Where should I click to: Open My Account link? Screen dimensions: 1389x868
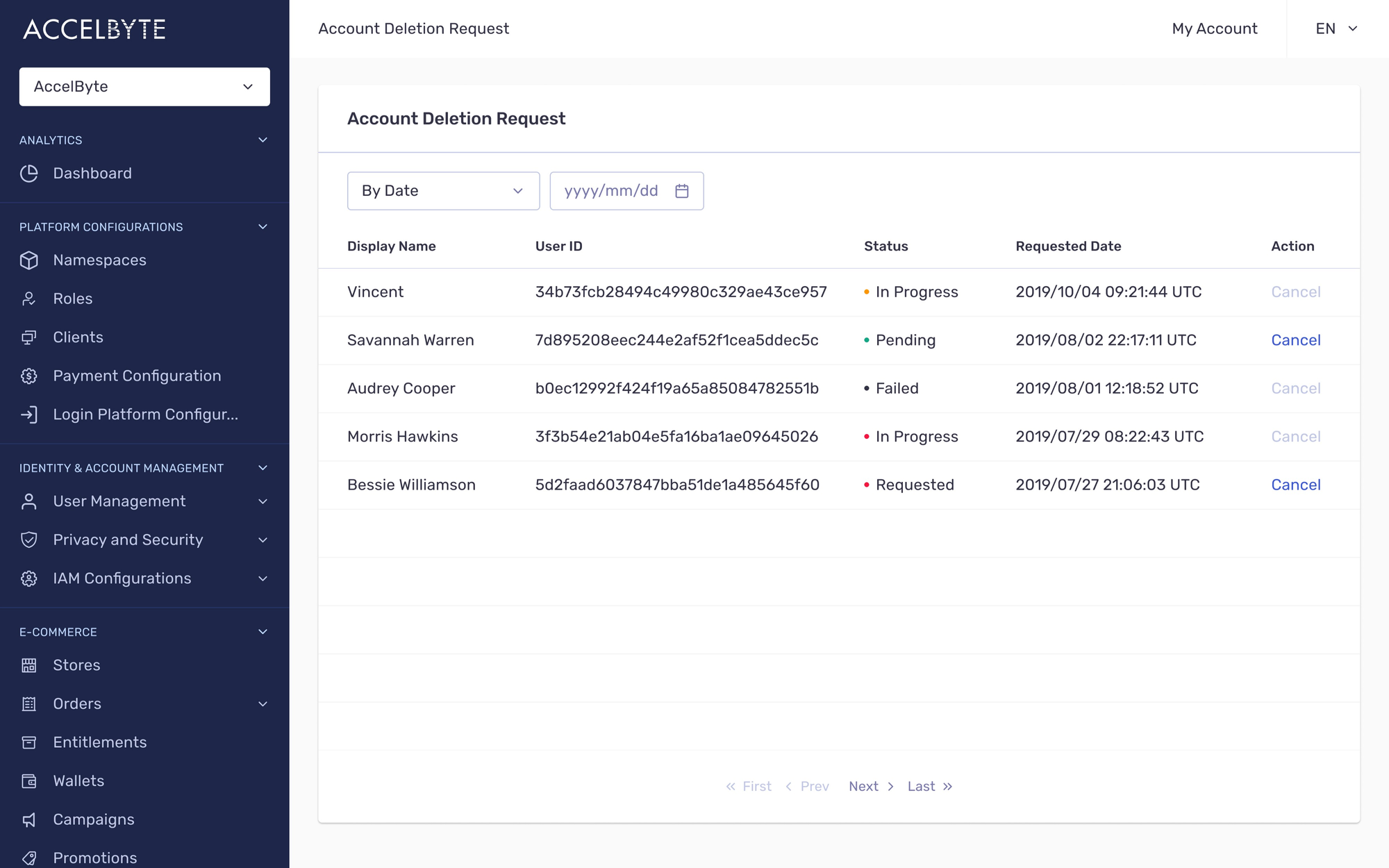tap(1215, 28)
